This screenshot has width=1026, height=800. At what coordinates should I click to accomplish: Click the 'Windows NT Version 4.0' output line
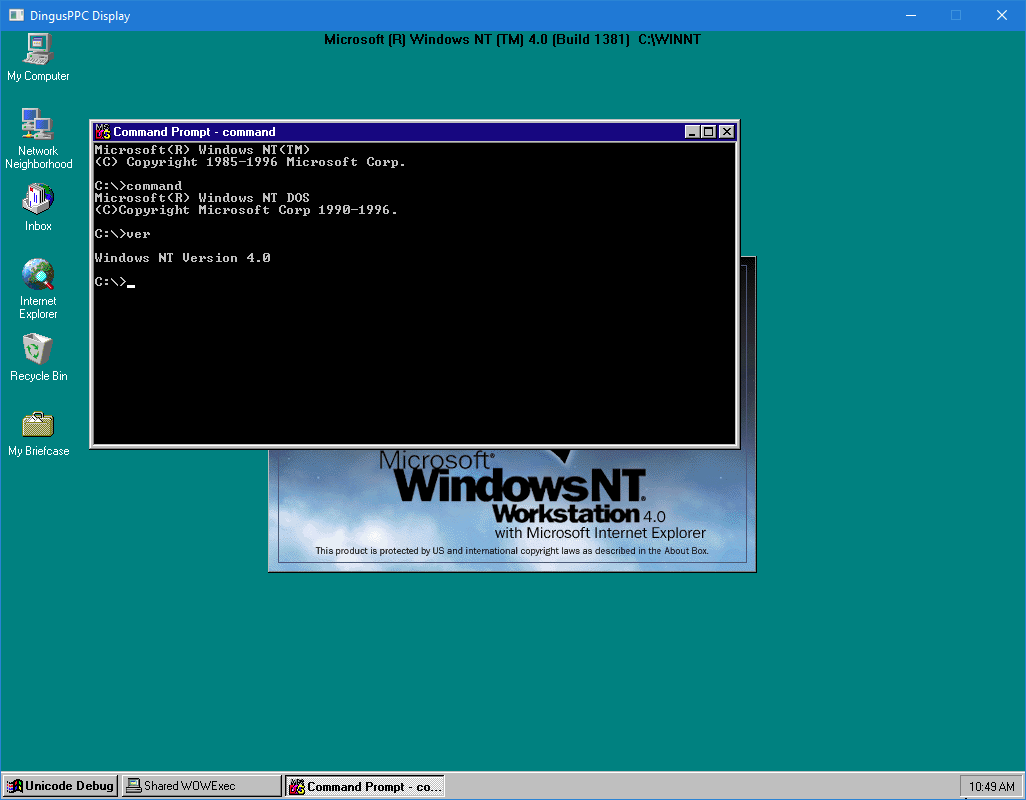pos(183,258)
